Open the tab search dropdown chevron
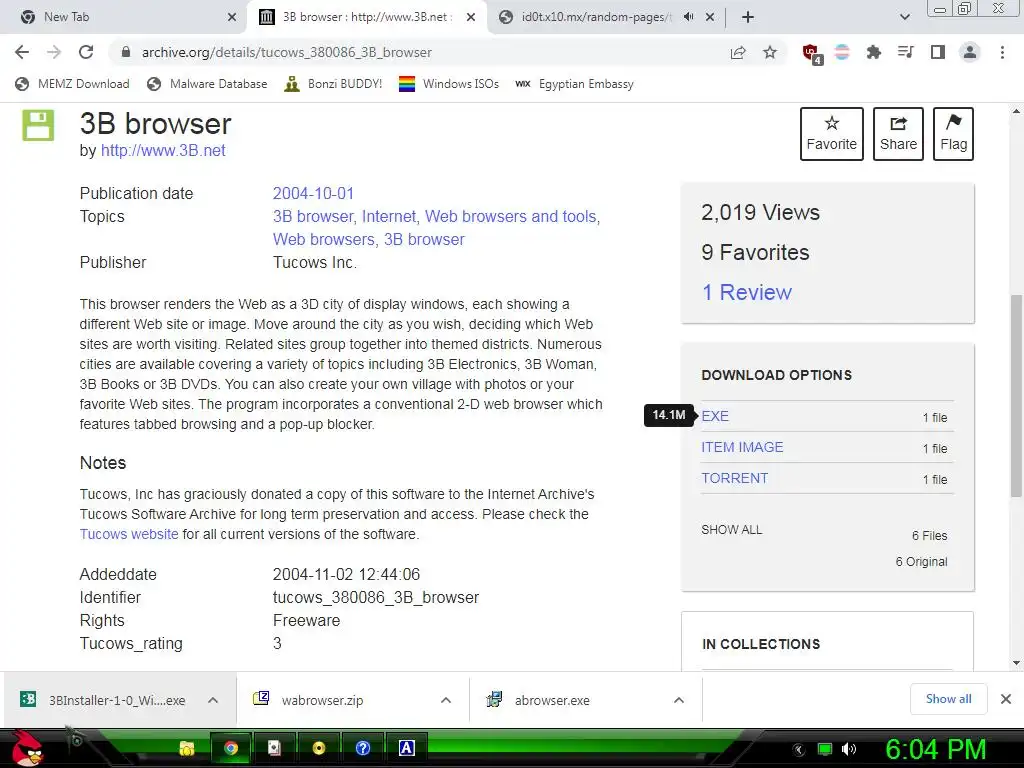Screen dimensions: 1024x768 pyautogui.click(x=904, y=17)
